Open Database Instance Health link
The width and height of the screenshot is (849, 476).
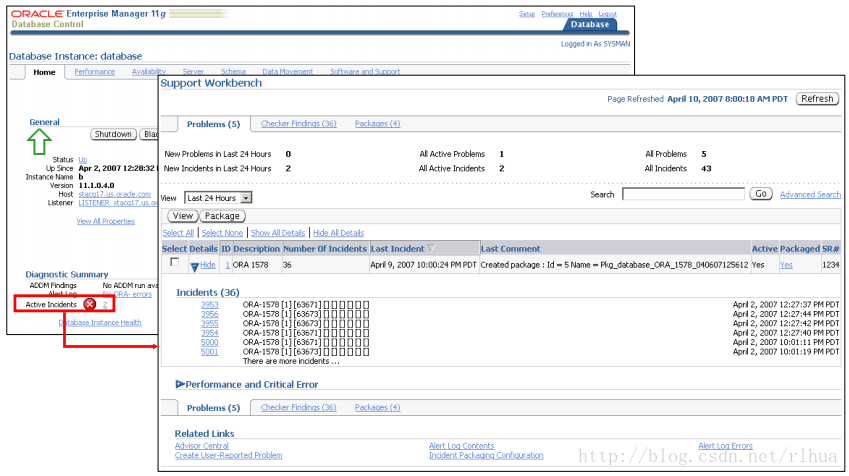100,323
